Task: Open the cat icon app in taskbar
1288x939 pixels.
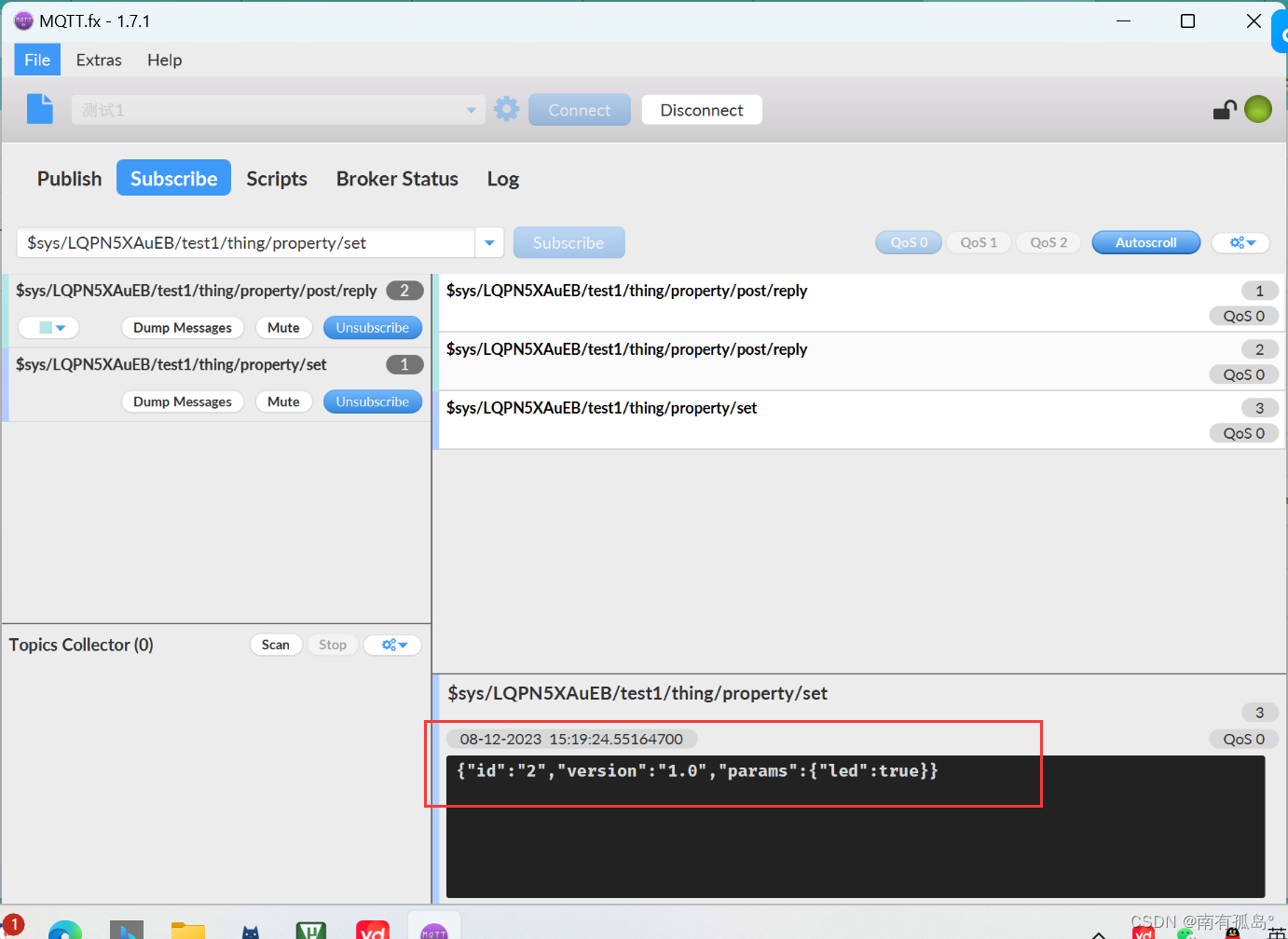Action: 250,931
